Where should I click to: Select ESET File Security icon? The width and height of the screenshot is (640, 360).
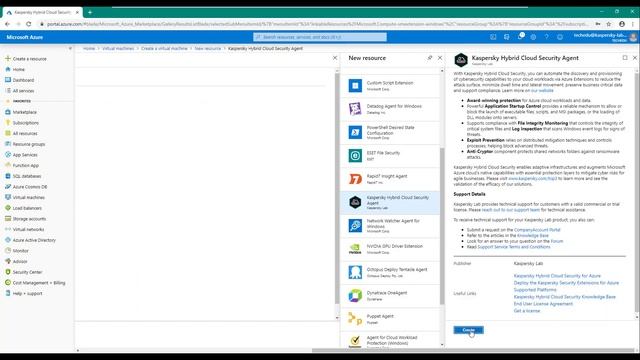point(355,156)
